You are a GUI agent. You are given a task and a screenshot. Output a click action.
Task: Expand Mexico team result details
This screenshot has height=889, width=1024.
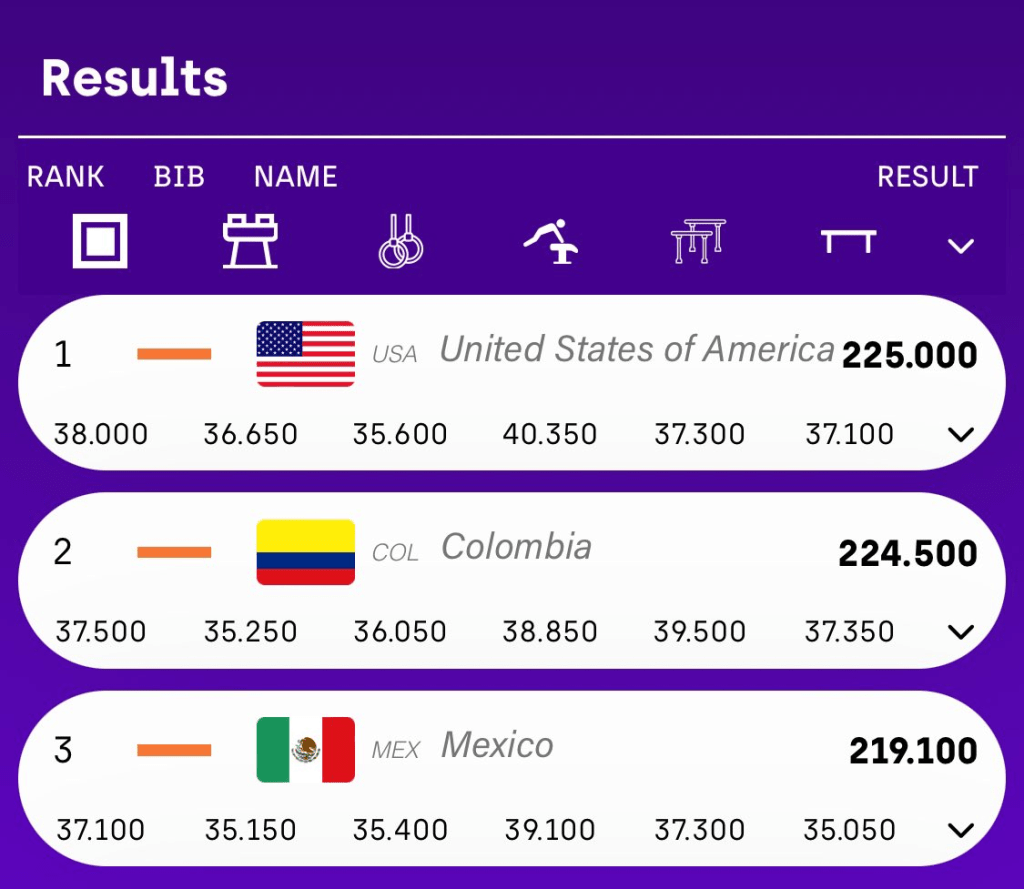pos(961,830)
